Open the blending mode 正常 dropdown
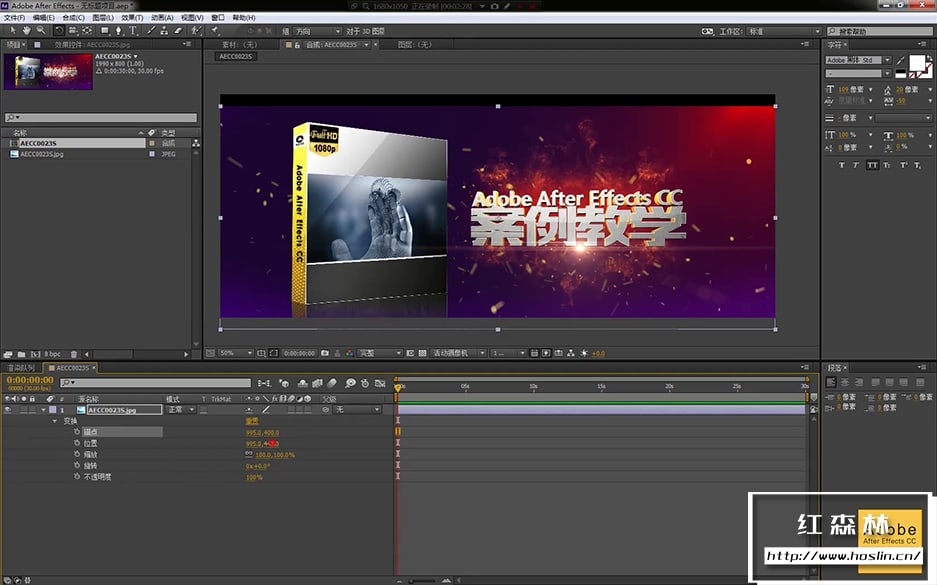937x585 pixels. (x=181, y=410)
